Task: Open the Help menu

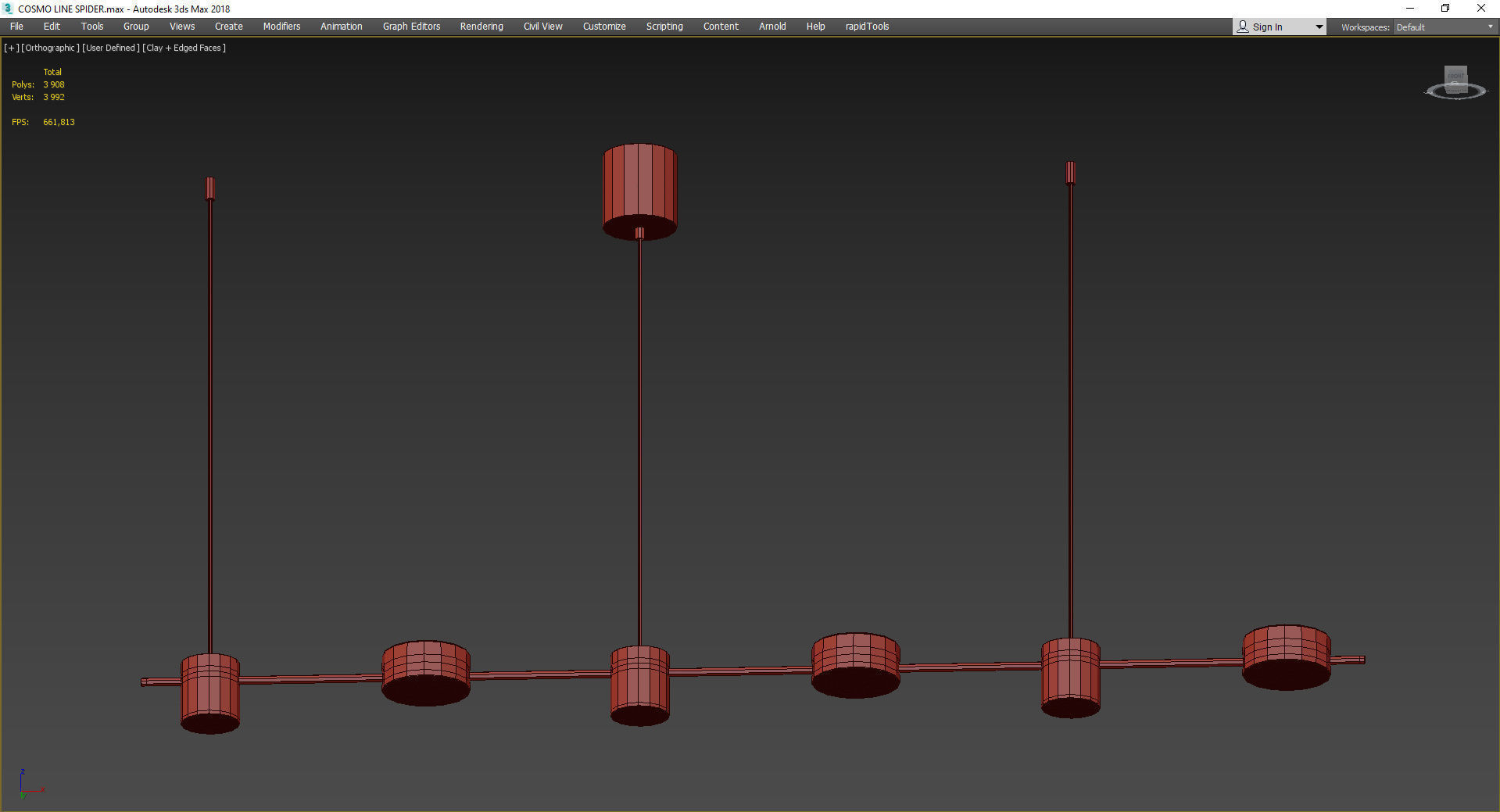Action: coord(816,27)
